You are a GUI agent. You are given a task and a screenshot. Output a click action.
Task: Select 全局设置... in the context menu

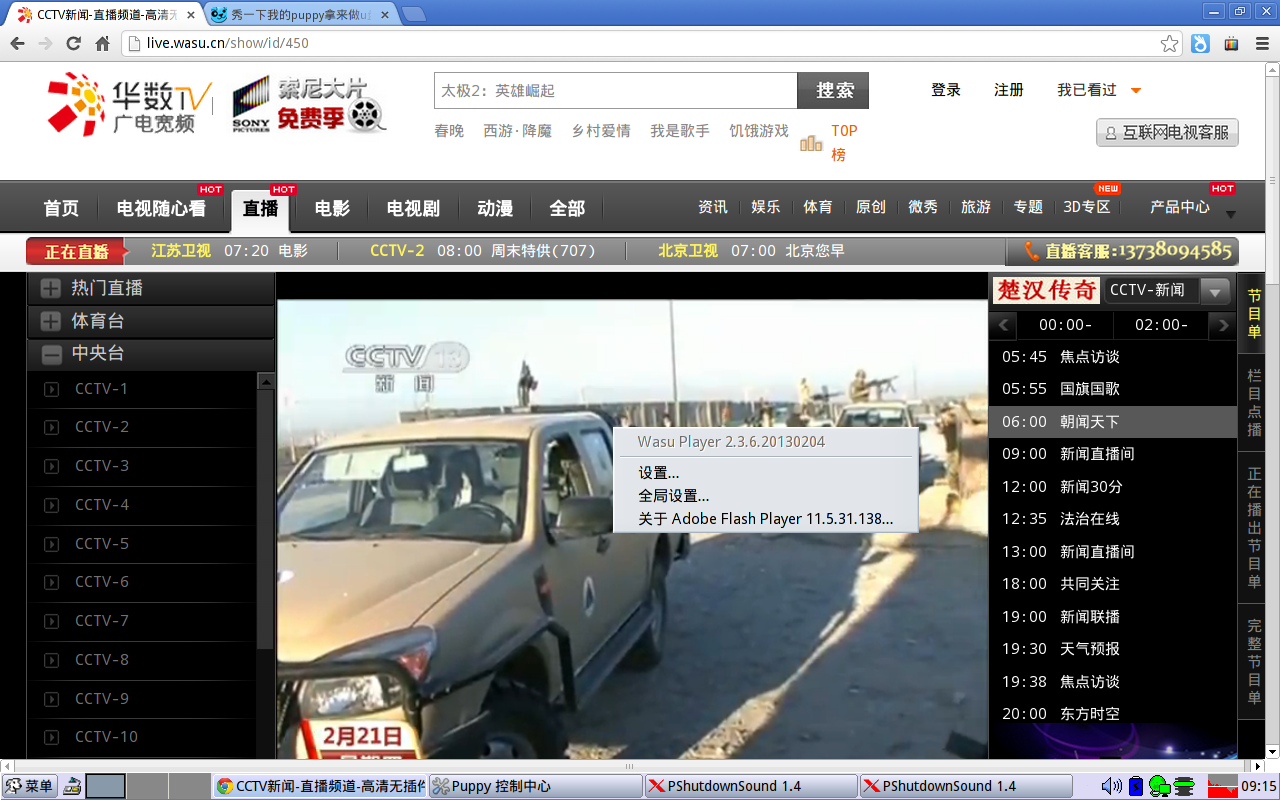[673, 496]
